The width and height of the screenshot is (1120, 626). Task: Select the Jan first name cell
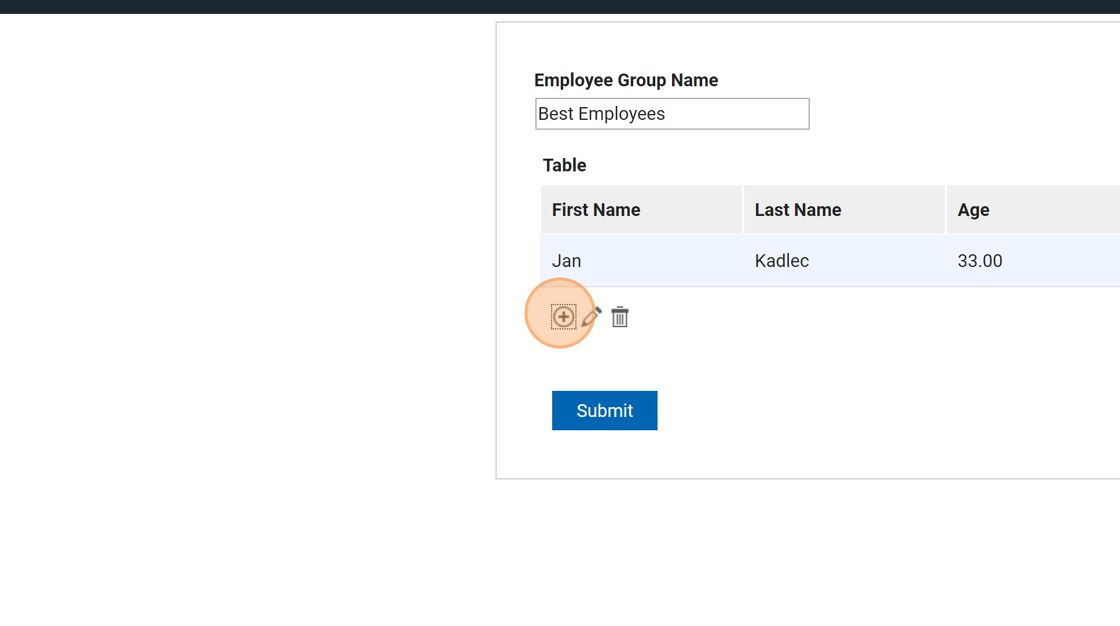click(567, 261)
